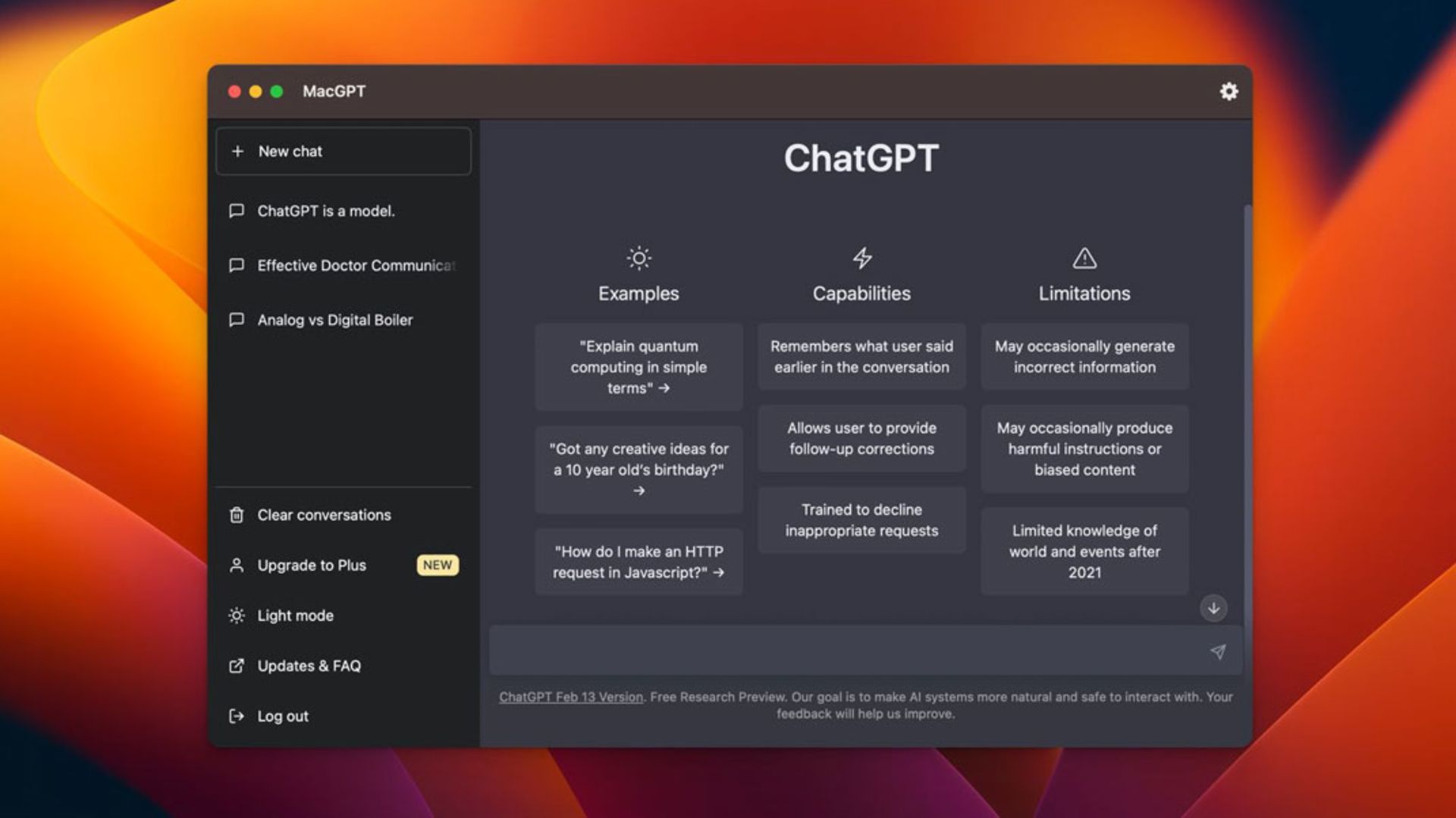Image resolution: width=1456 pixels, height=818 pixels.
Task: Switch to Light mode
Action: click(x=344, y=616)
